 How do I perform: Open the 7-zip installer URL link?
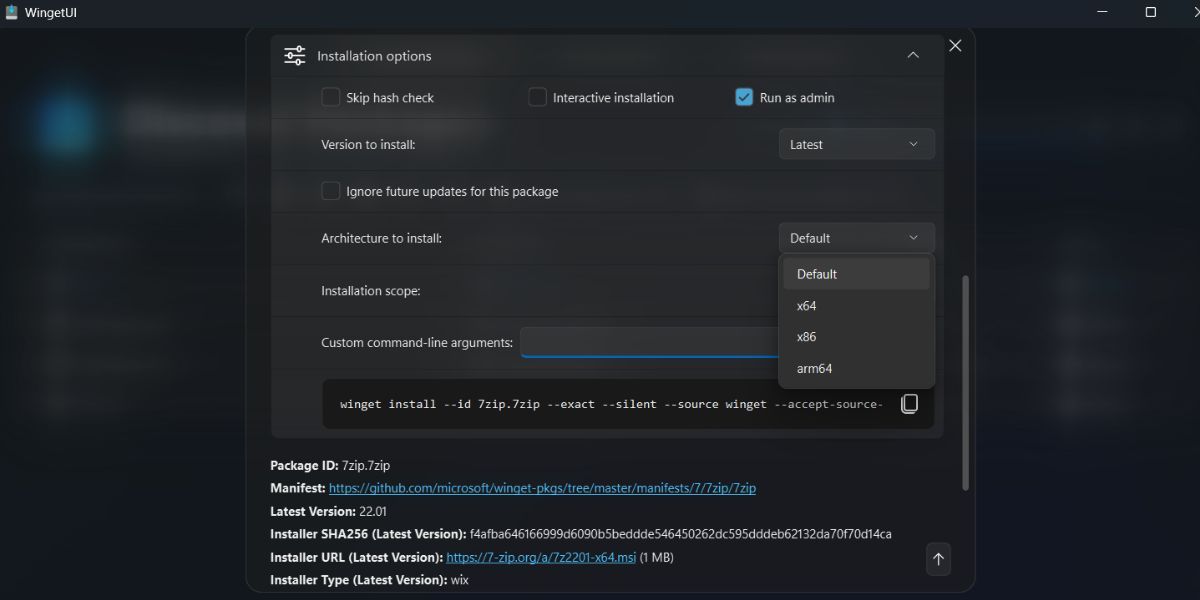pyautogui.click(x=541, y=557)
